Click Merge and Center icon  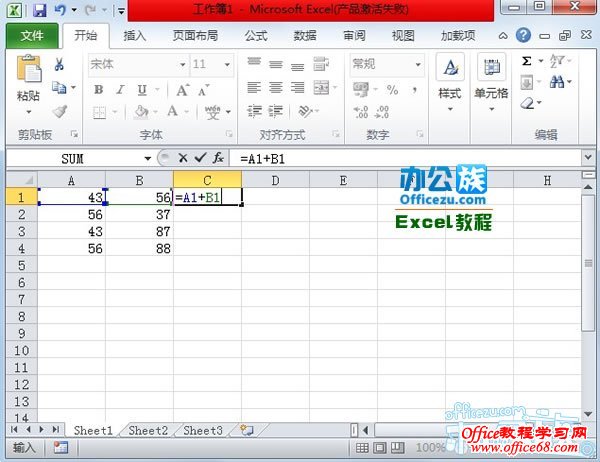tap(321, 88)
